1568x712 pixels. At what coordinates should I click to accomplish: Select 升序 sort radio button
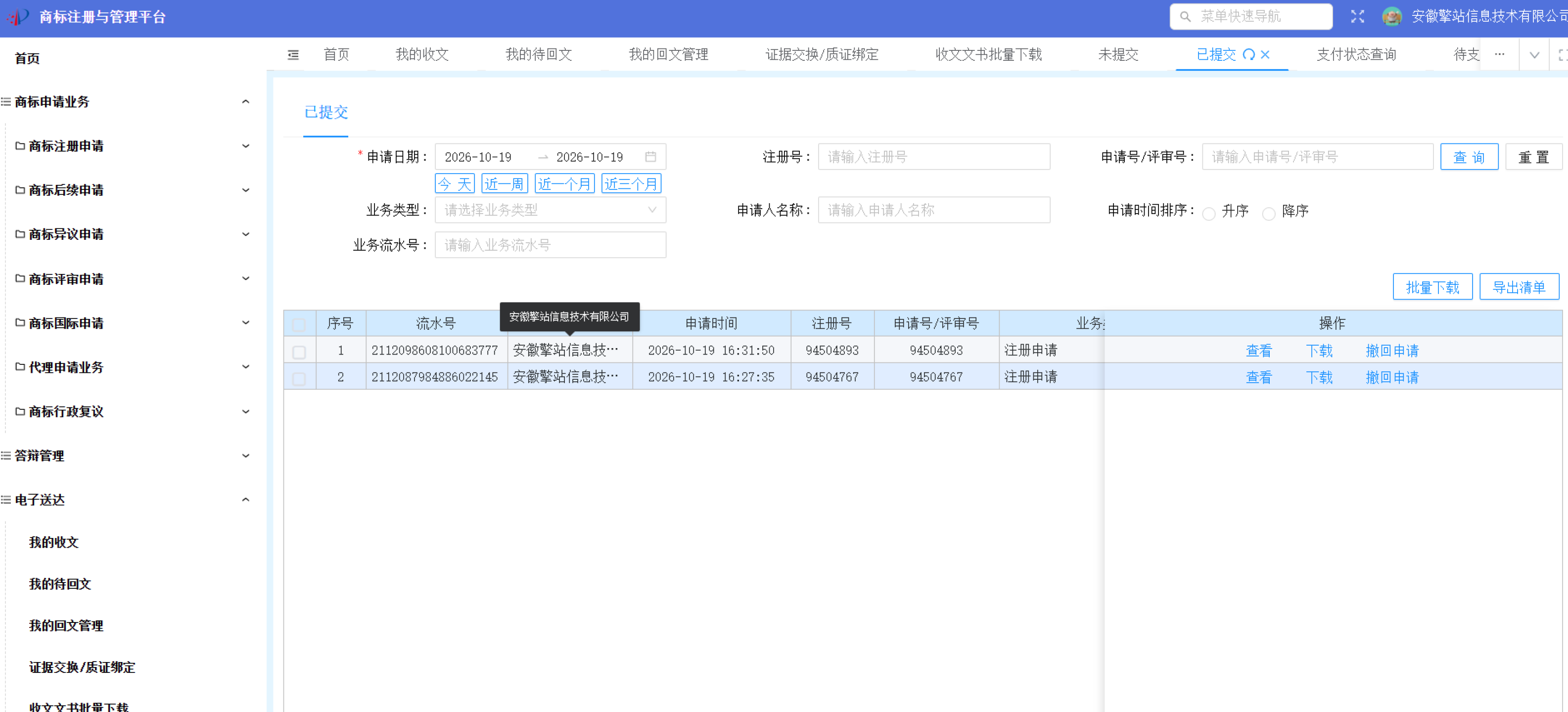tap(1209, 214)
